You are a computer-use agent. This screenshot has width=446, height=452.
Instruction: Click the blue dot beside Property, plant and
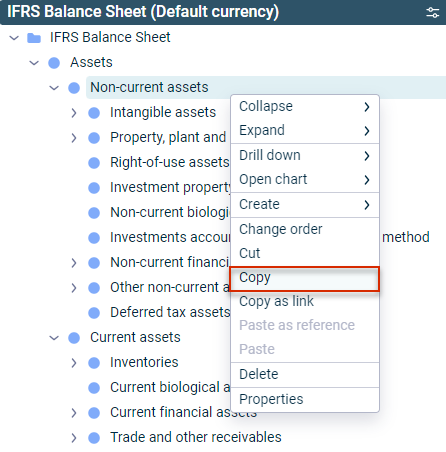coord(94,138)
